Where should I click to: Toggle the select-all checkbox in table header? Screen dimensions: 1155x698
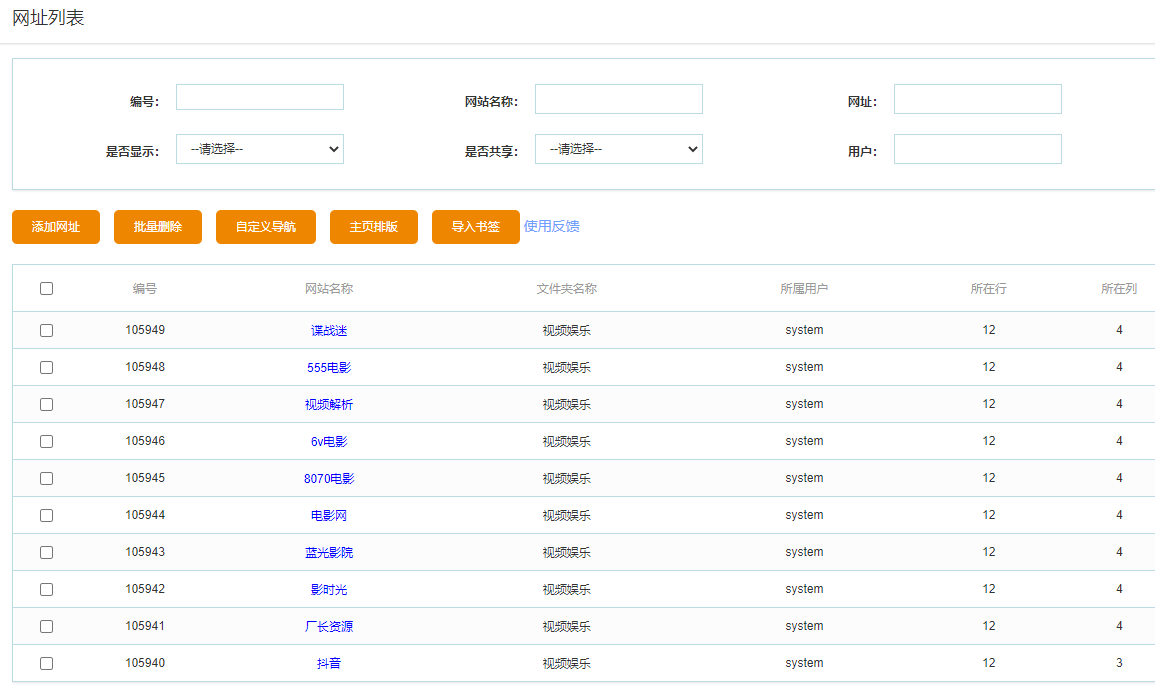coord(46,289)
